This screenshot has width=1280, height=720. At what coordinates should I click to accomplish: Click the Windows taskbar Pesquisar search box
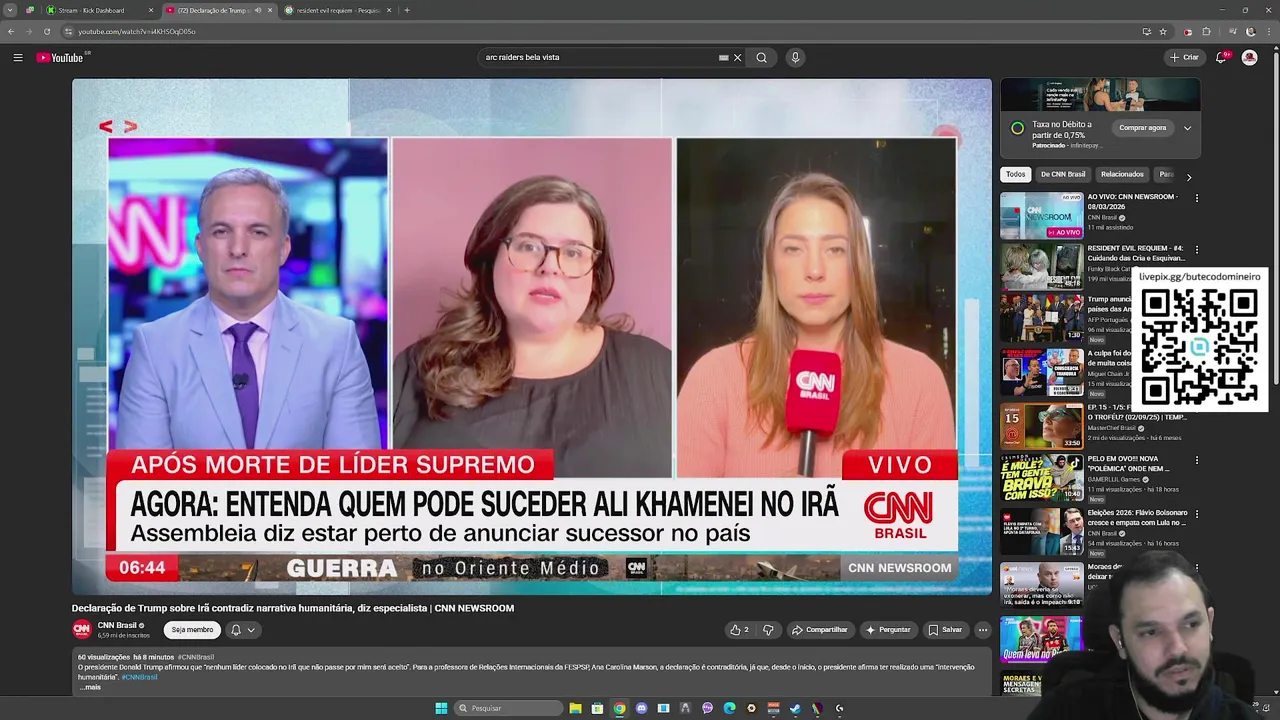coord(508,708)
